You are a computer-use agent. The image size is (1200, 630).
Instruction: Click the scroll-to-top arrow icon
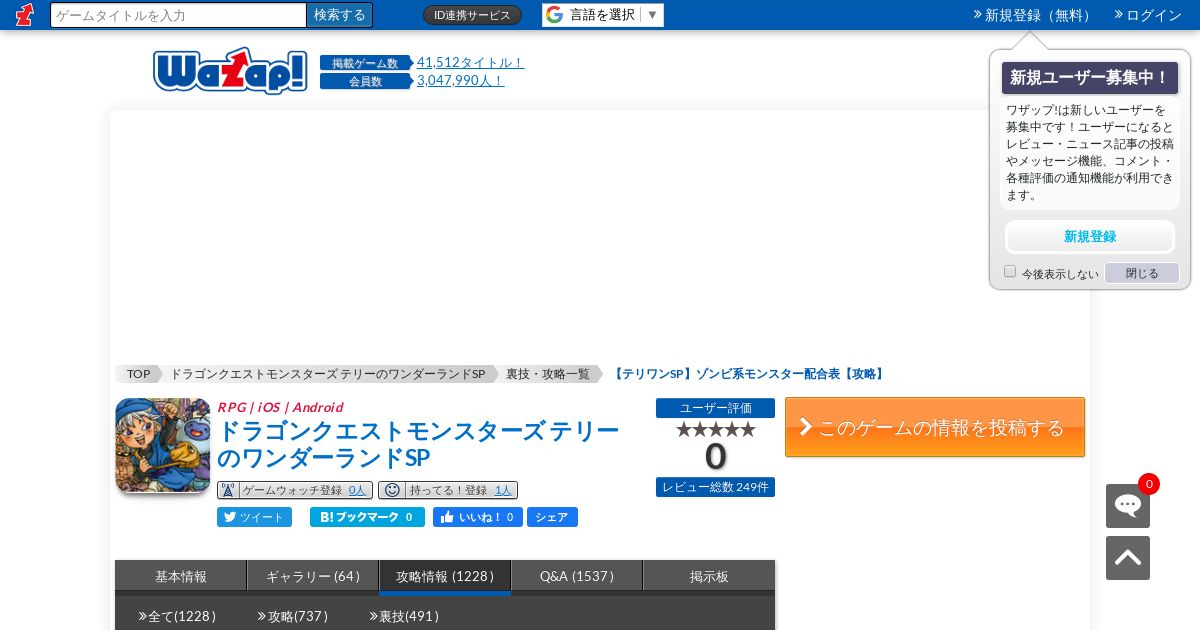[x=1128, y=558]
